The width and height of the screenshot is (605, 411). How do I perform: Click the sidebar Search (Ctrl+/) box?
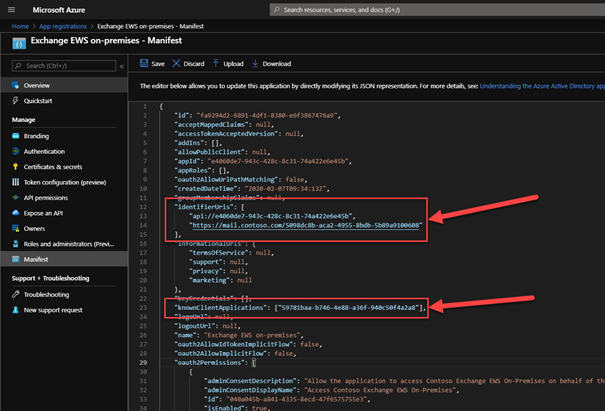click(x=64, y=66)
